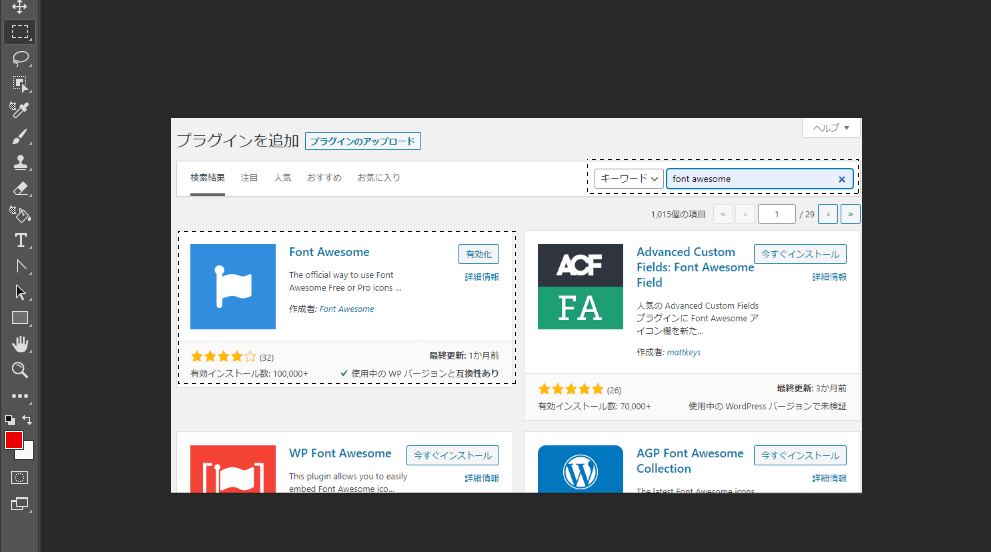The height and width of the screenshot is (552, 991).
Task: Select the Hand tool
Action: (x=19, y=344)
